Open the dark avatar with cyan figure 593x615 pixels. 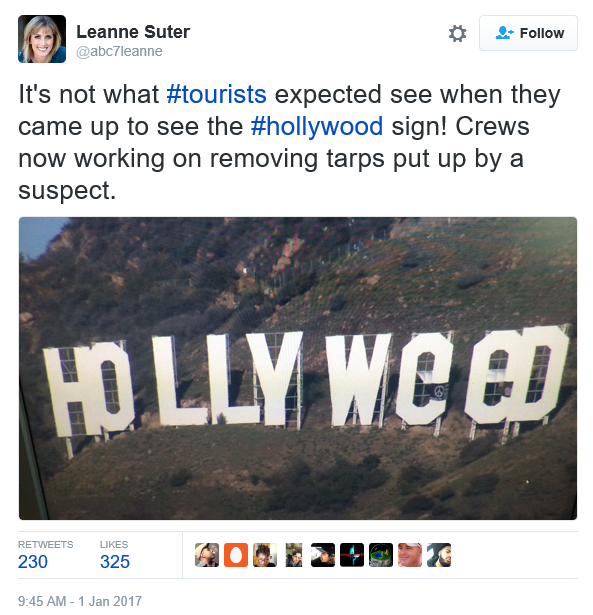point(352,555)
